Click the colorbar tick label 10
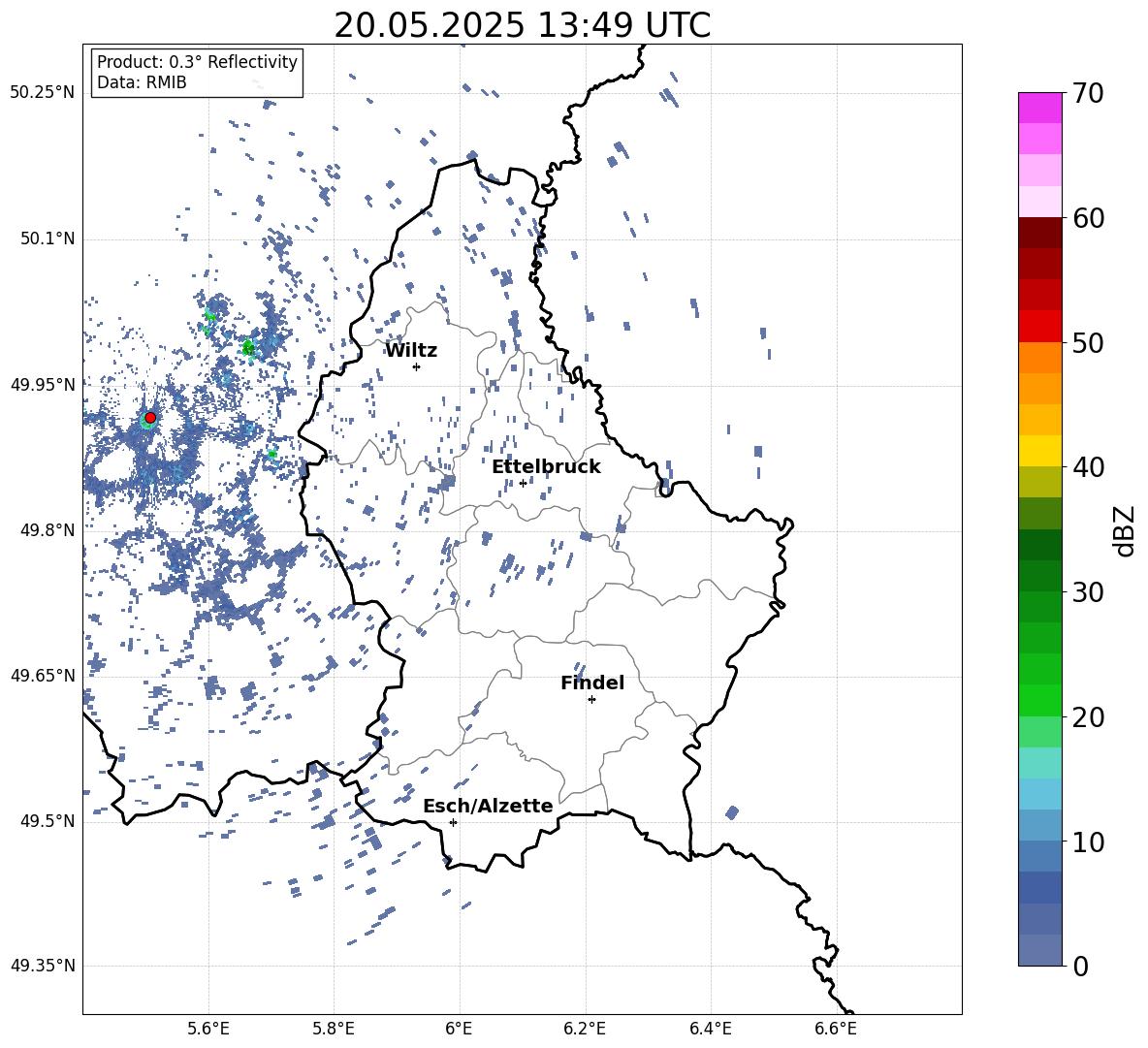The image size is (1148, 1048). pyautogui.click(x=1088, y=842)
